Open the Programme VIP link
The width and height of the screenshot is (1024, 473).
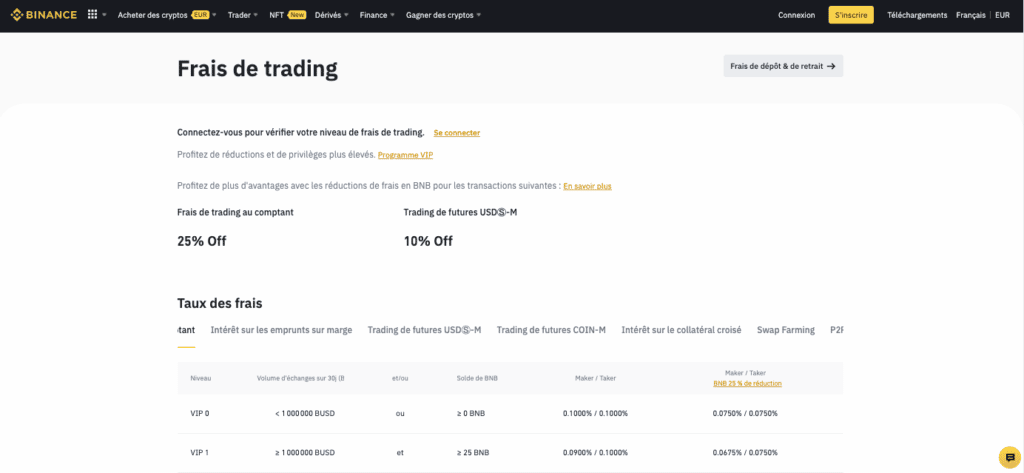(x=405, y=155)
